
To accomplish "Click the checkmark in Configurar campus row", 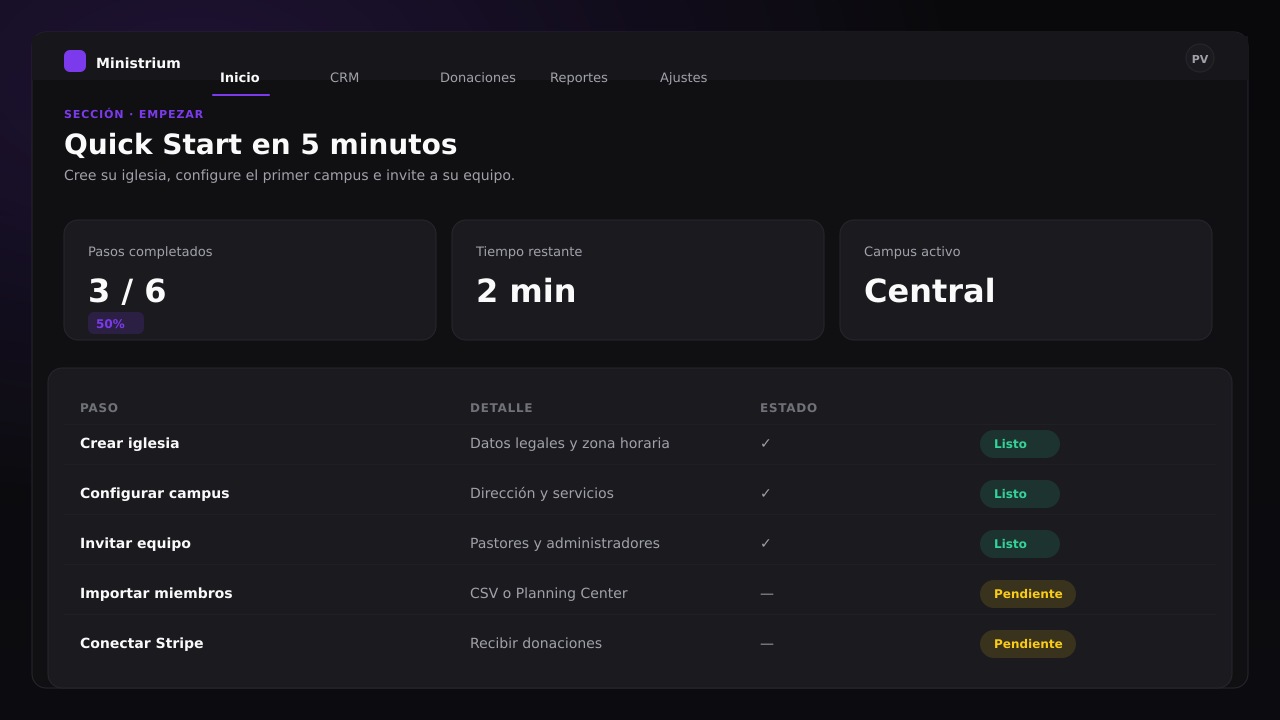I will tap(766, 493).
